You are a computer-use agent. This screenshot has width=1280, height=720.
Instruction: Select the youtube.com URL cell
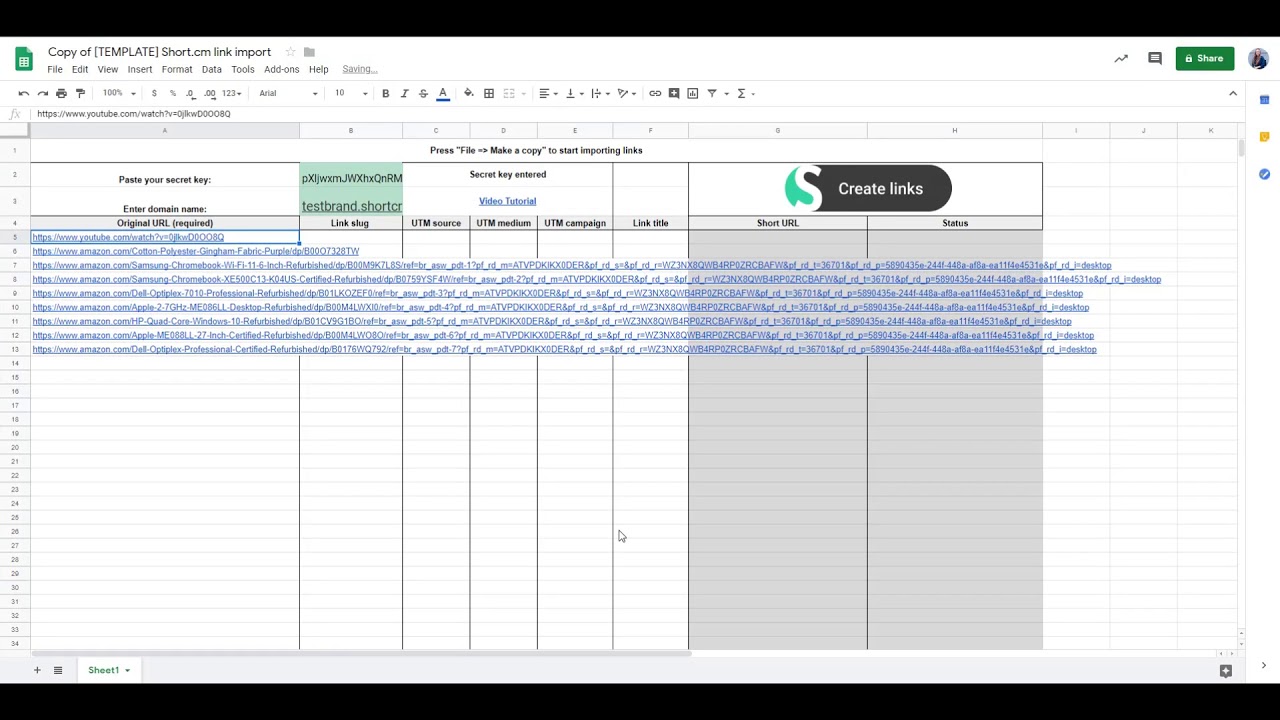click(x=165, y=237)
